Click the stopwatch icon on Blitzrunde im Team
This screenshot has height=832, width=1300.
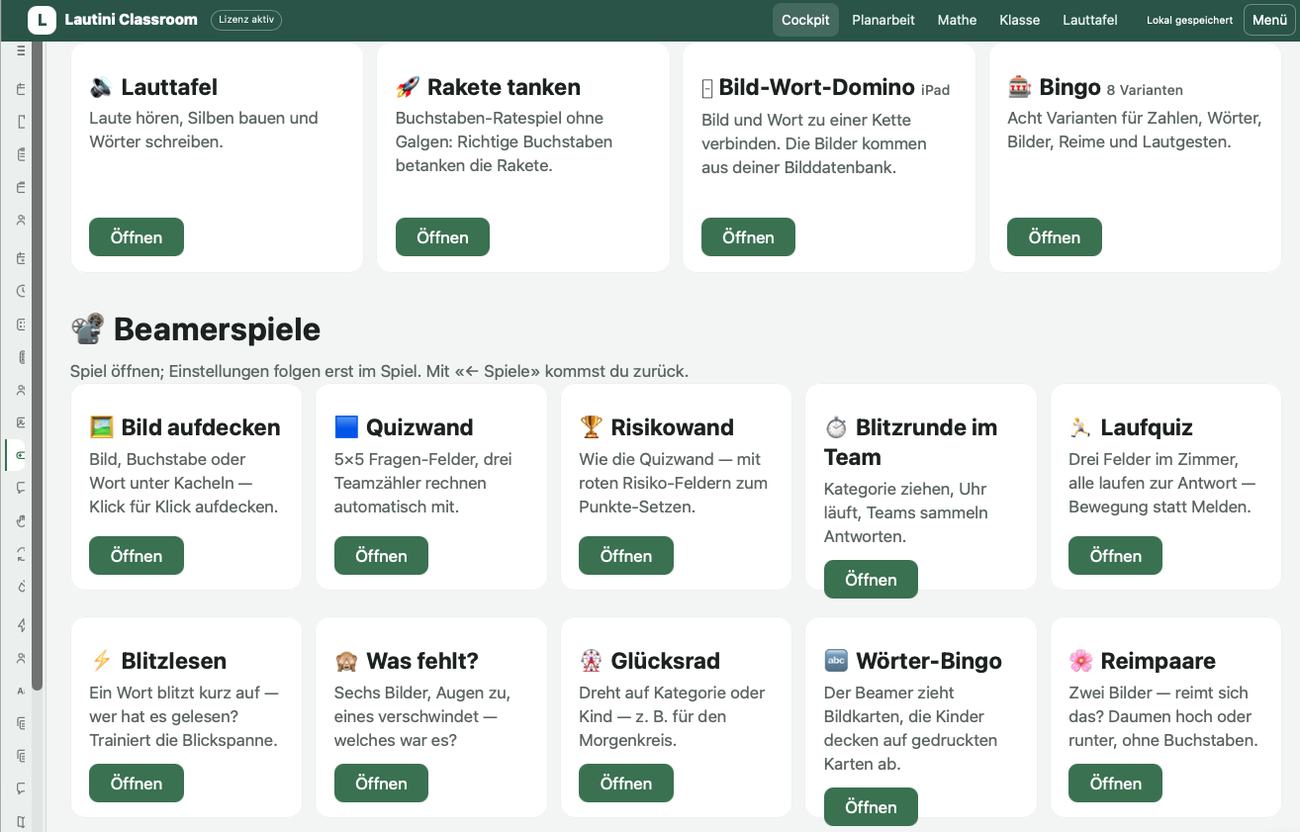[x=836, y=427]
